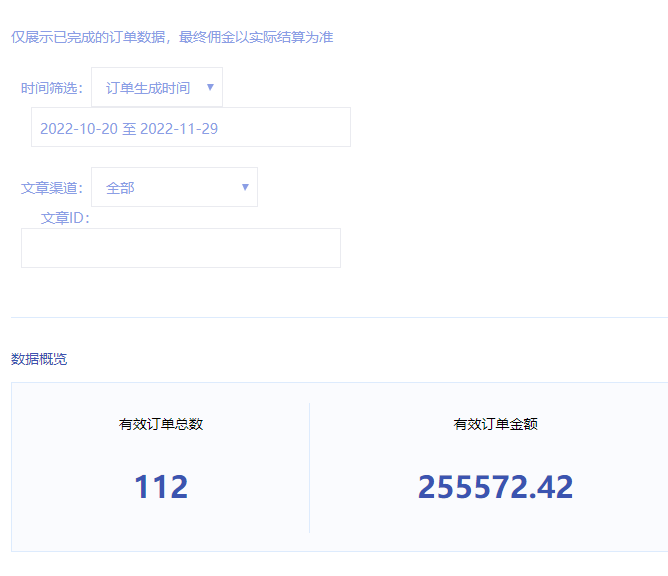Click the 有效订单金额 label

(496, 424)
